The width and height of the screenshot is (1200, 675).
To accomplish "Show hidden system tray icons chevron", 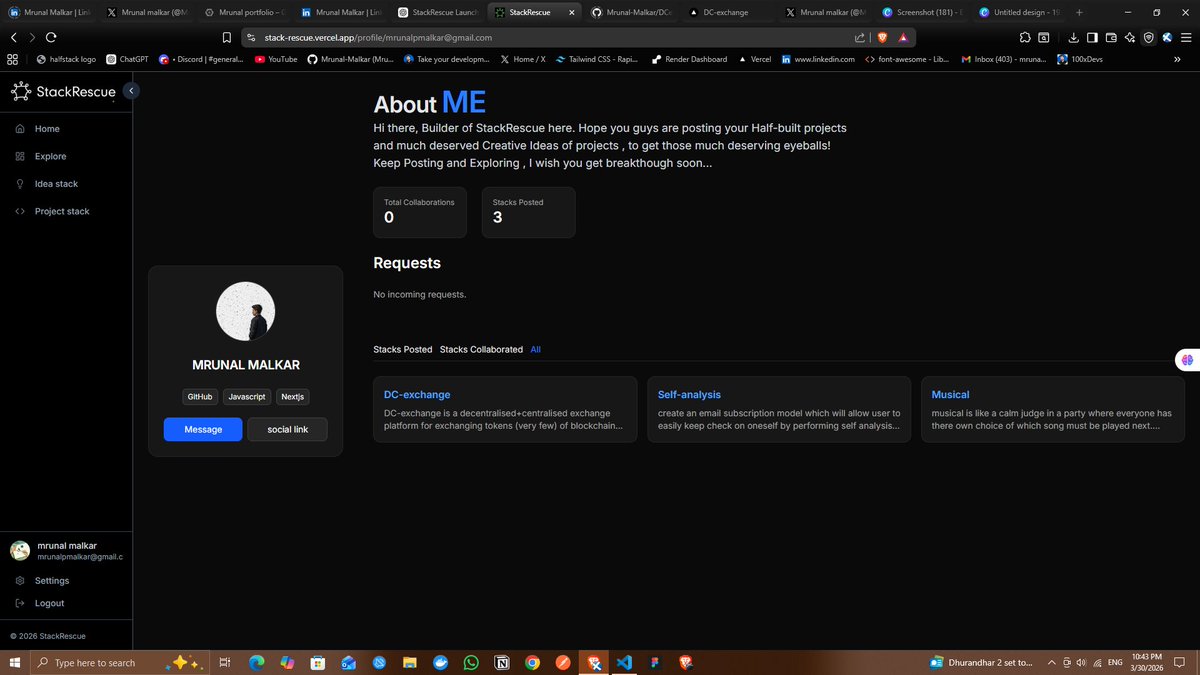I will tap(1051, 662).
